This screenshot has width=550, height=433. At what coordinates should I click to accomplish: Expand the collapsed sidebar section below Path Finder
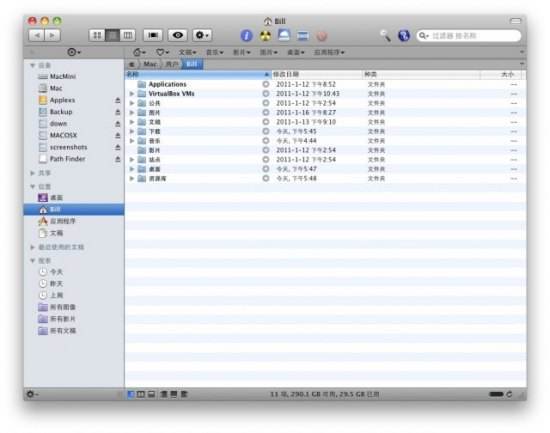[x=33, y=173]
